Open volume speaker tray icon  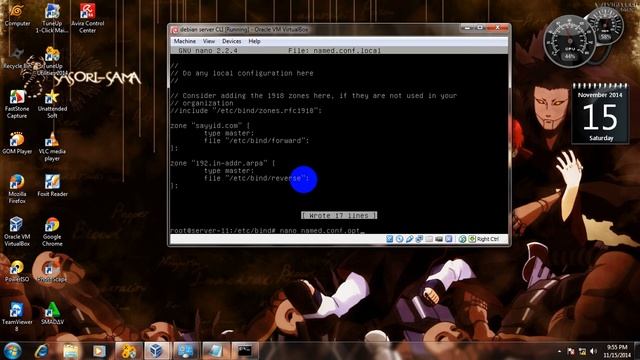pos(593,351)
